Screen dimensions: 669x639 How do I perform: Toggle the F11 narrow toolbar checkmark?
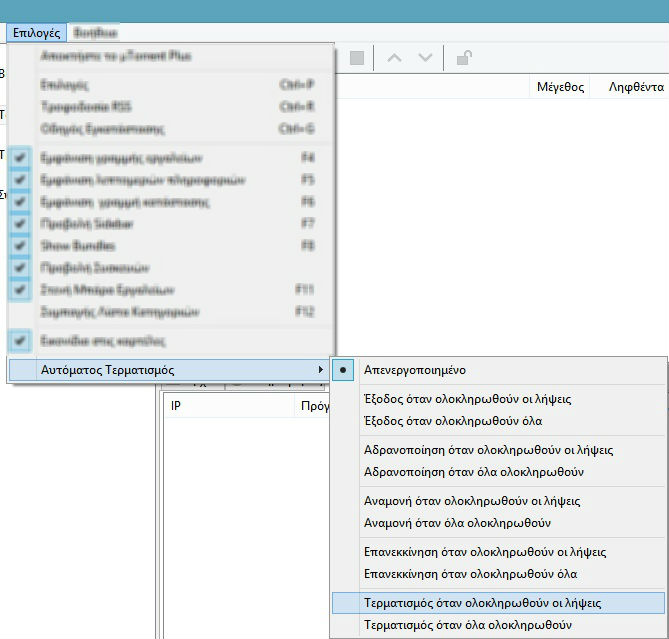(x=20, y=290)
